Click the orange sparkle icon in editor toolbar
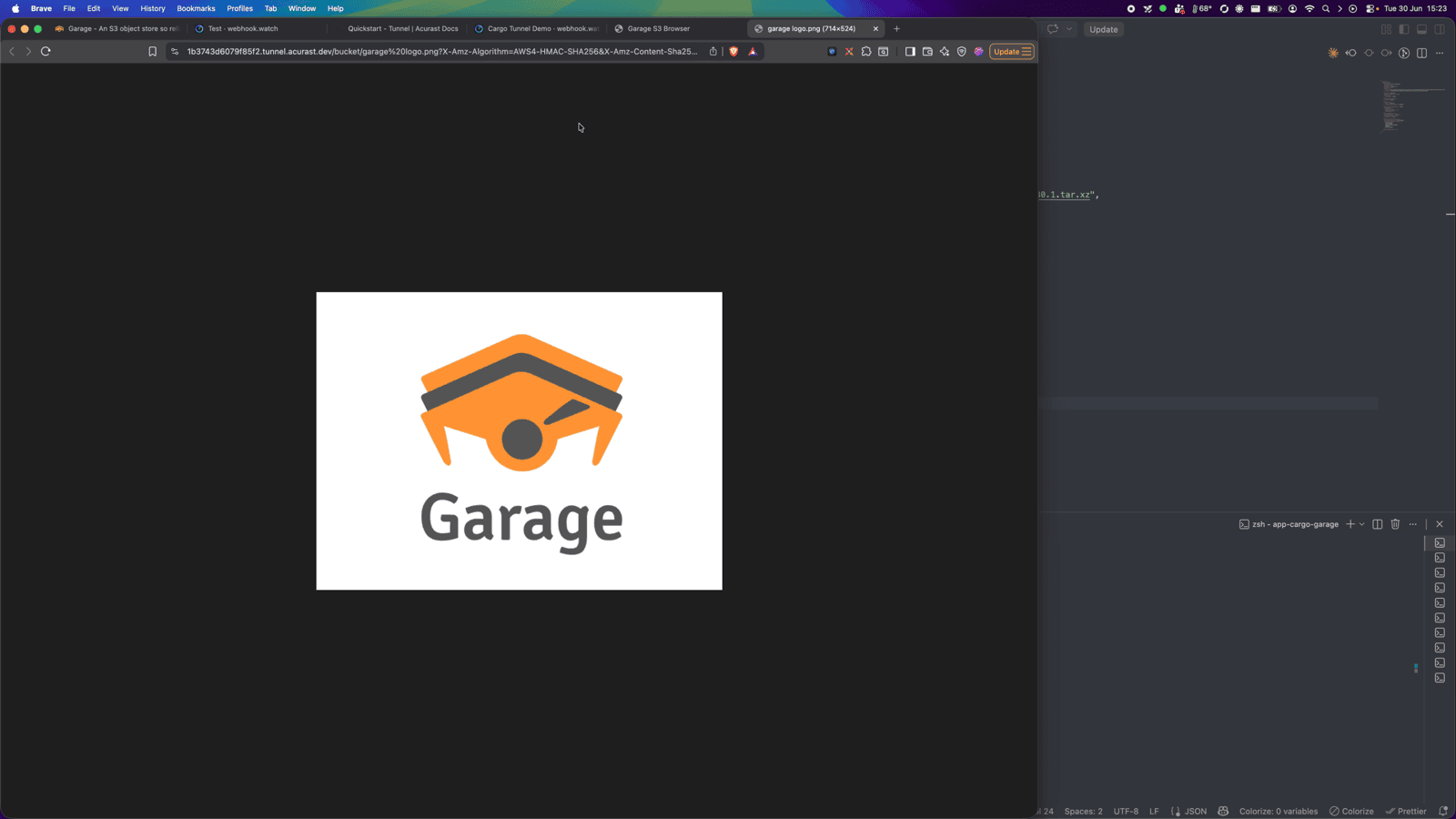Image resolution: width=1456 pixels, height=819 pixels. (1333, 53)
